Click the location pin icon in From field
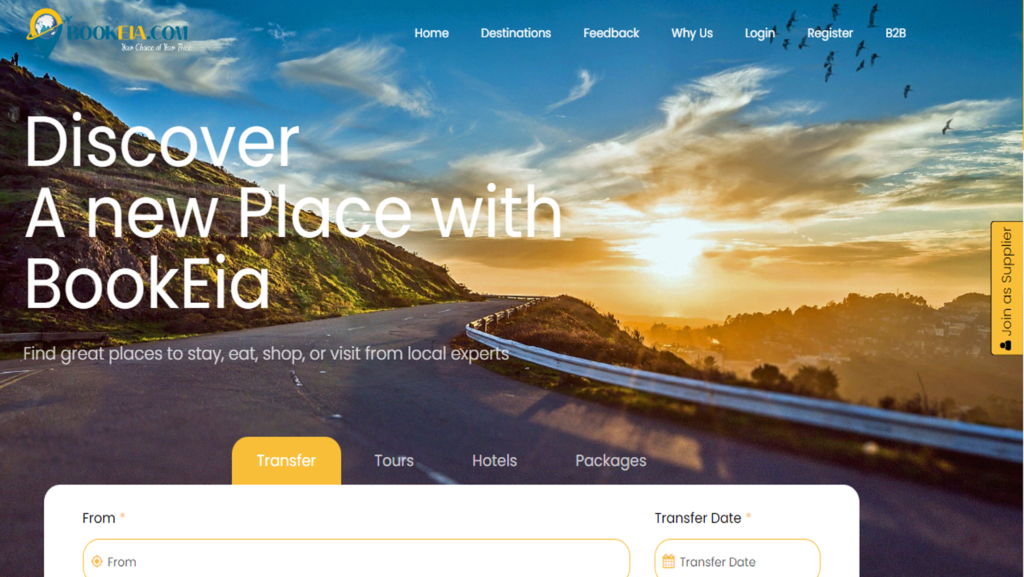Screen dimensions: 1024x577 click(x=97, y=561)
